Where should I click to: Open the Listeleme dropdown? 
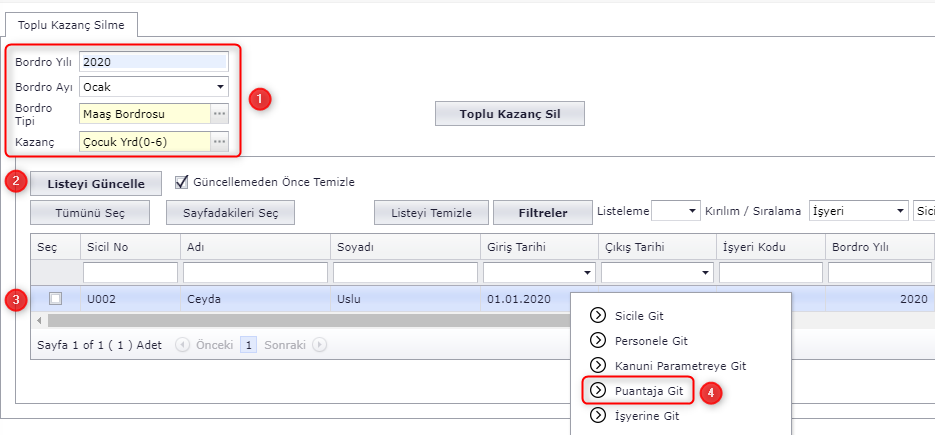click(693, 212)
